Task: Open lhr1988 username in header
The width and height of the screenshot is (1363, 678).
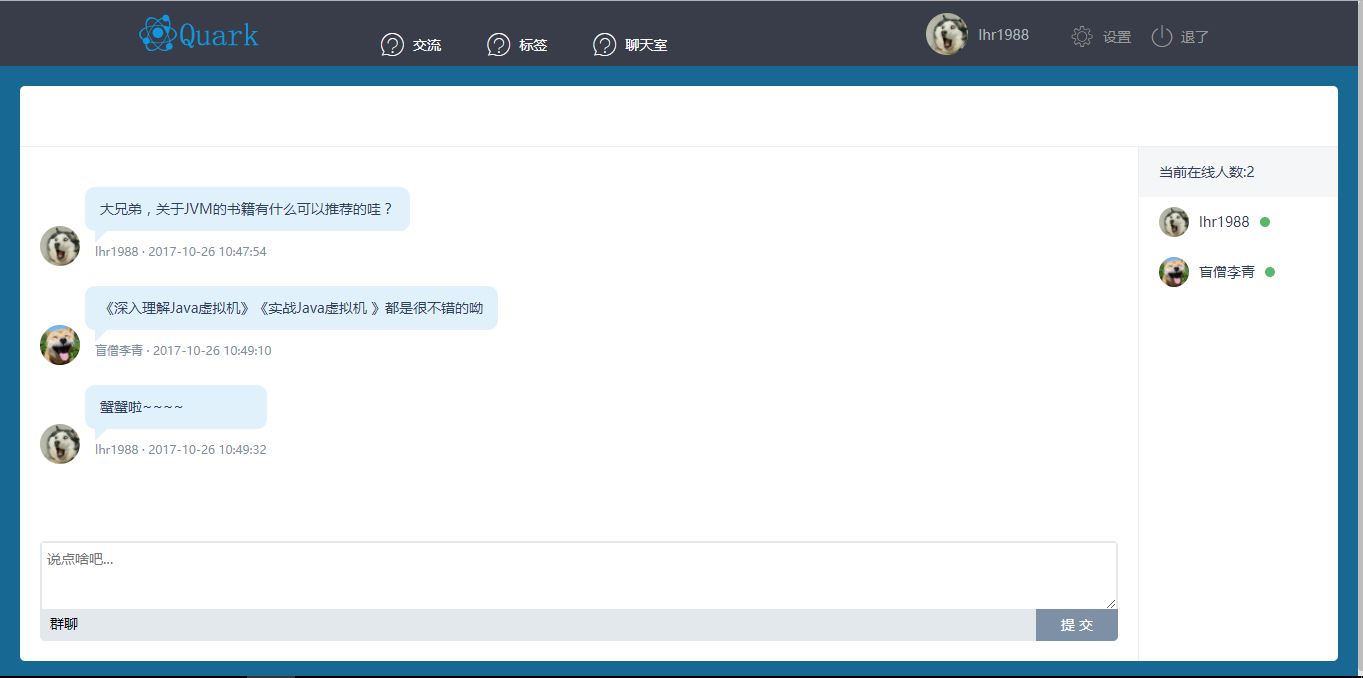Action: 1003,35
